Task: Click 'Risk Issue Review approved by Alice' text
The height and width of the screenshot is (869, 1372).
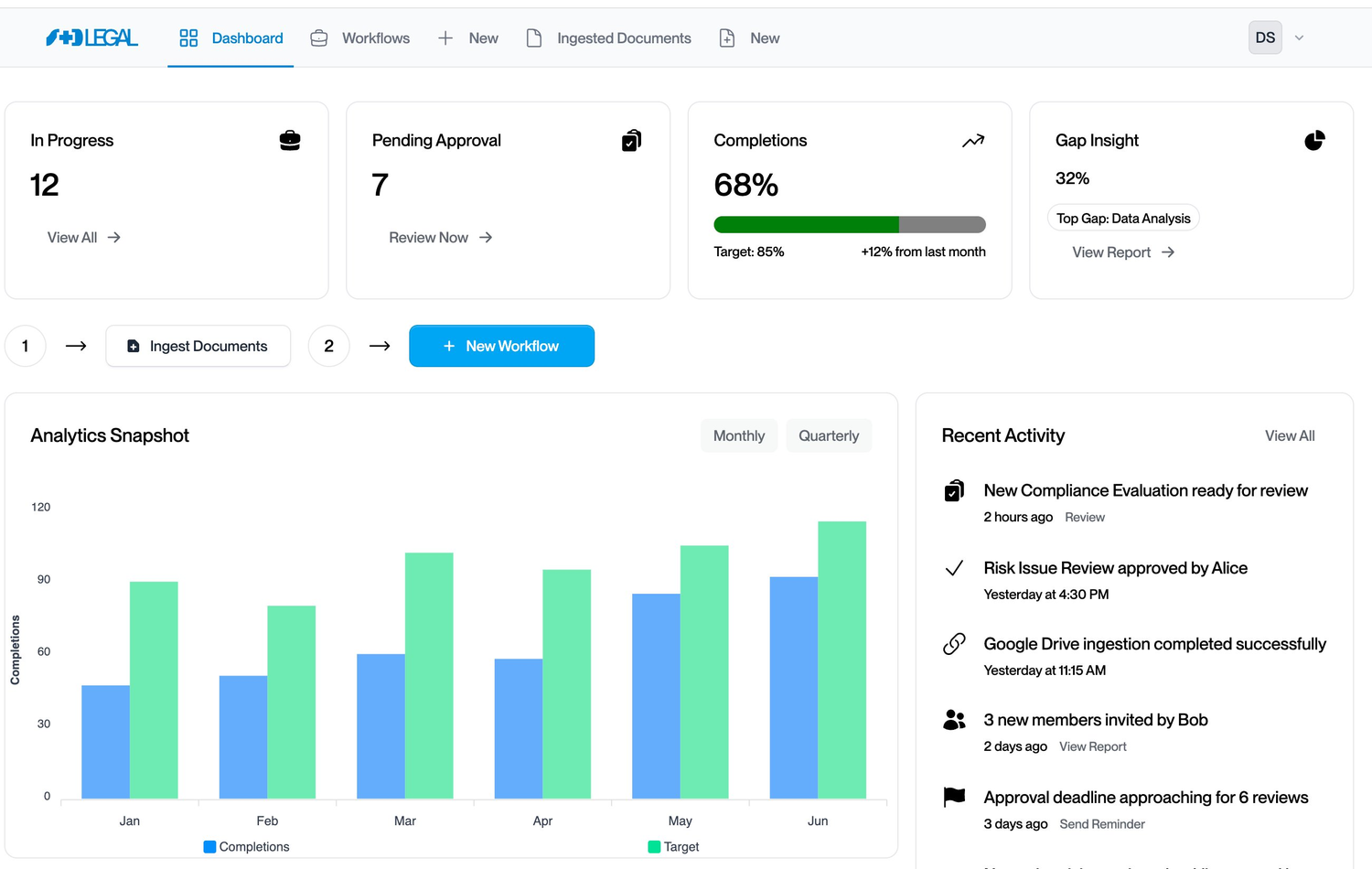Action: (1115, 568)
